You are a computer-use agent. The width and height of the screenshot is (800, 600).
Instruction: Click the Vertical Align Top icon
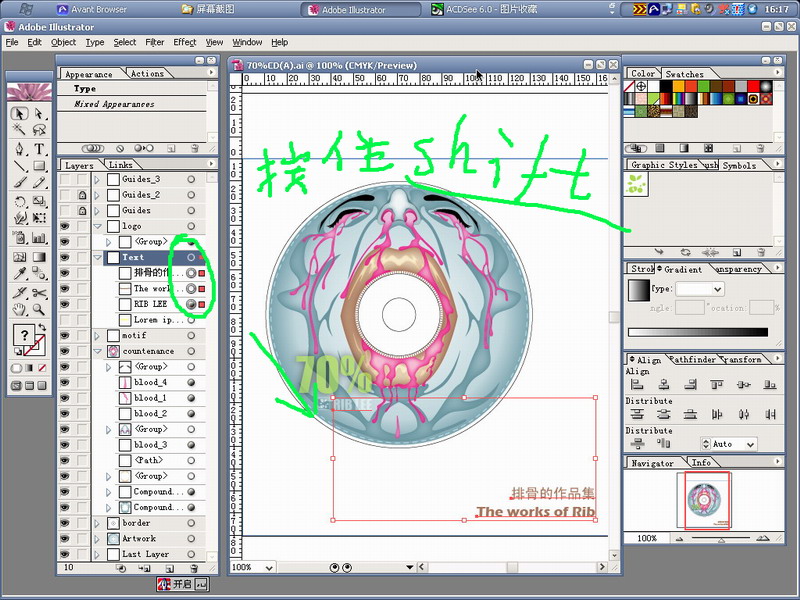point(717,385)
